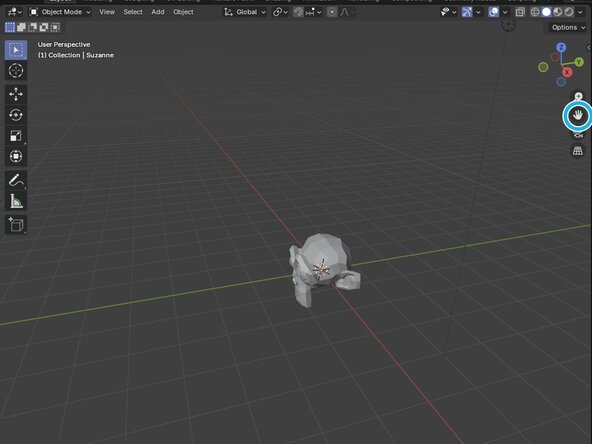
Task: Toggle the camera view icon
Action: pos(578,134)
